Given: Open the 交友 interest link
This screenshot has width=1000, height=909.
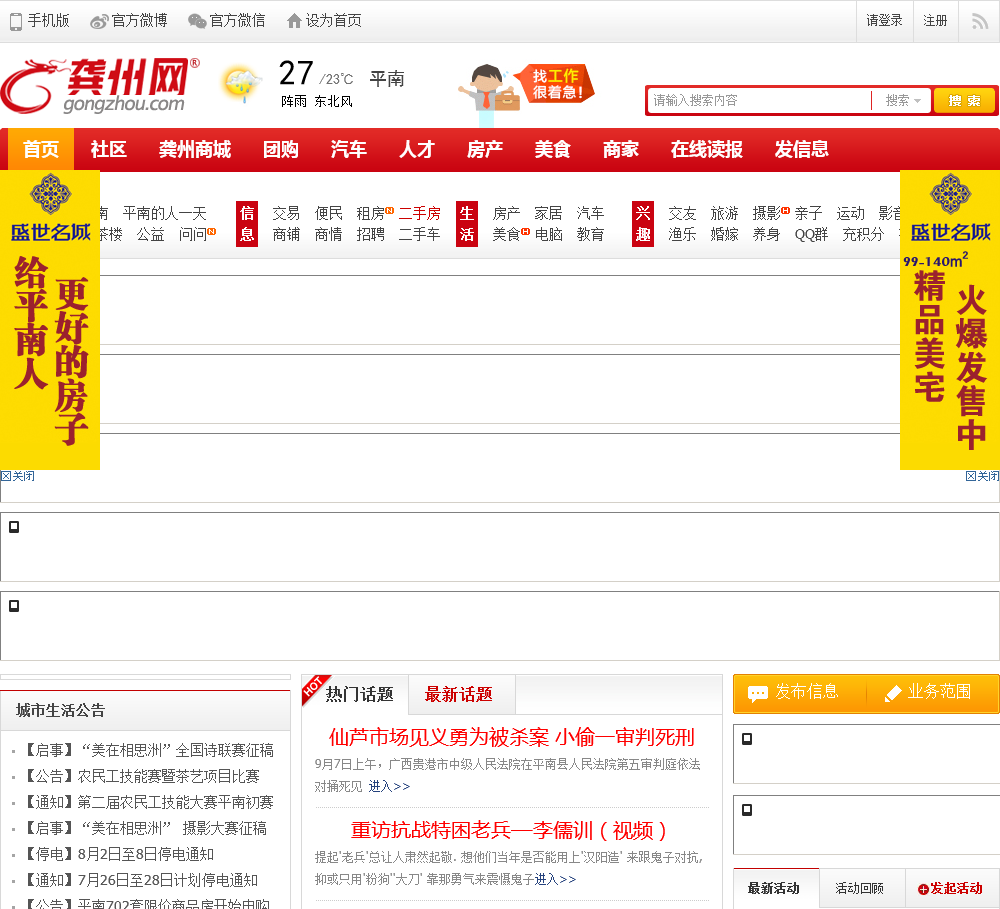Looking at the screenshot, I should tap(682, 213).
